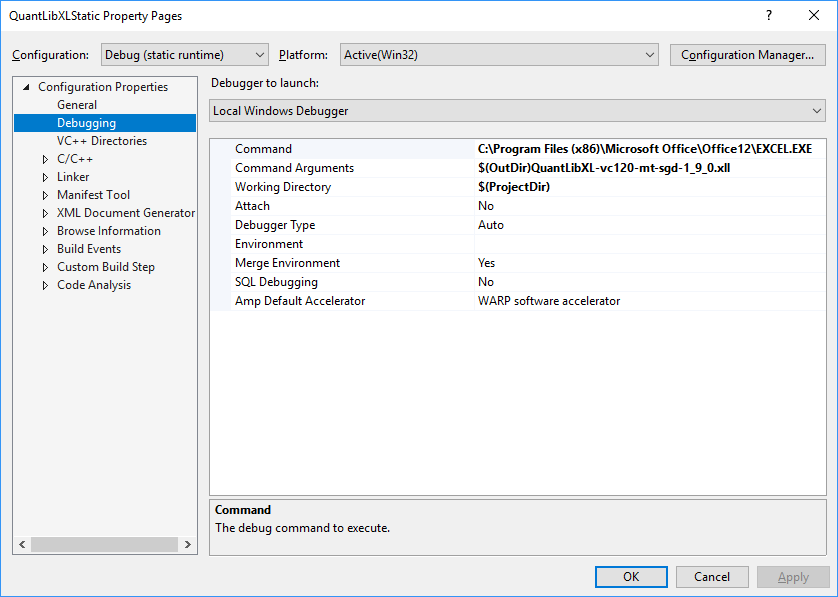
Task: Open the Debugger to launch dropdown
Action: (517, 111)
